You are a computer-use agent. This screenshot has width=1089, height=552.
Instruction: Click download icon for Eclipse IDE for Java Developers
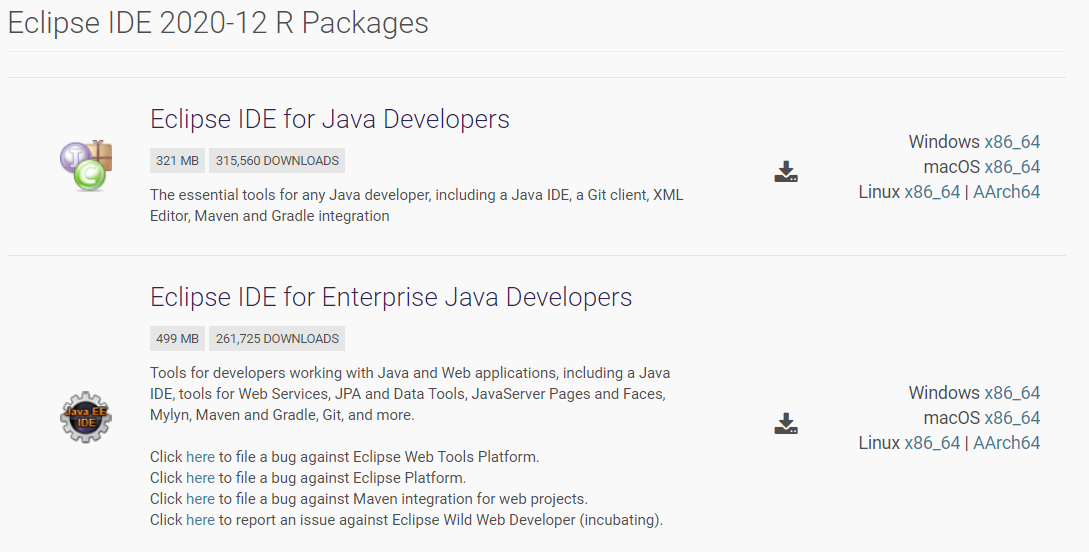pos(786,172)
